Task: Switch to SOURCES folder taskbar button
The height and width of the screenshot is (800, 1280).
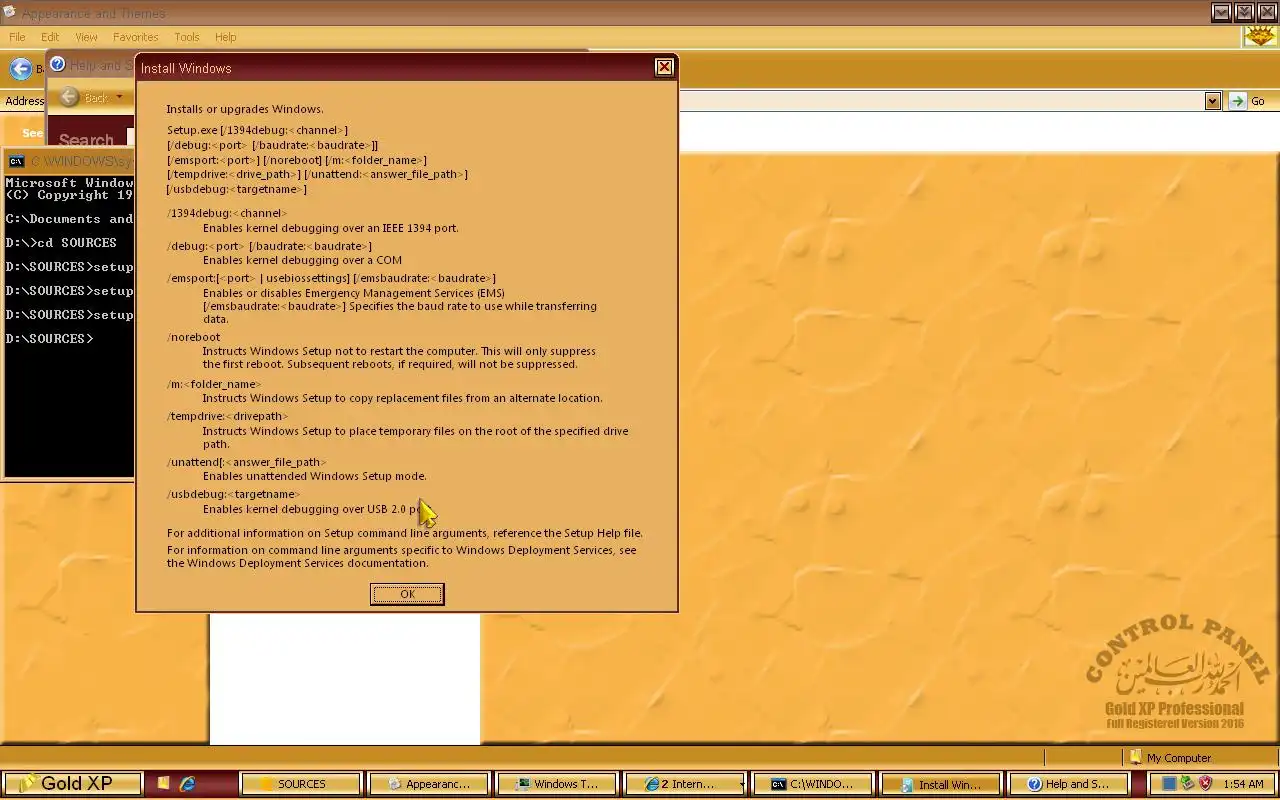Action: pos(301,784)
